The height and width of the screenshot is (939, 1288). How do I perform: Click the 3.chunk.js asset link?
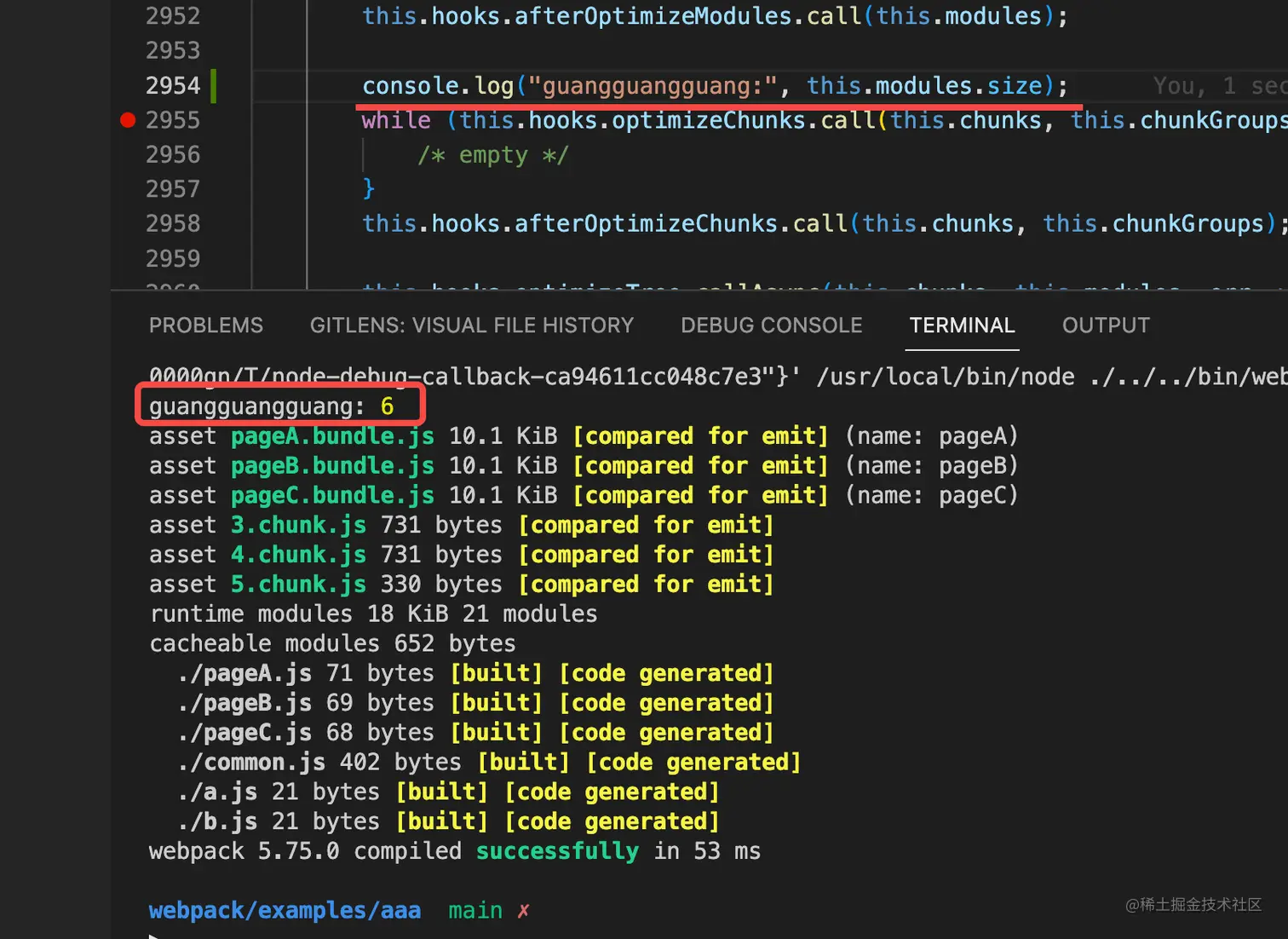(x=297, y=525)
